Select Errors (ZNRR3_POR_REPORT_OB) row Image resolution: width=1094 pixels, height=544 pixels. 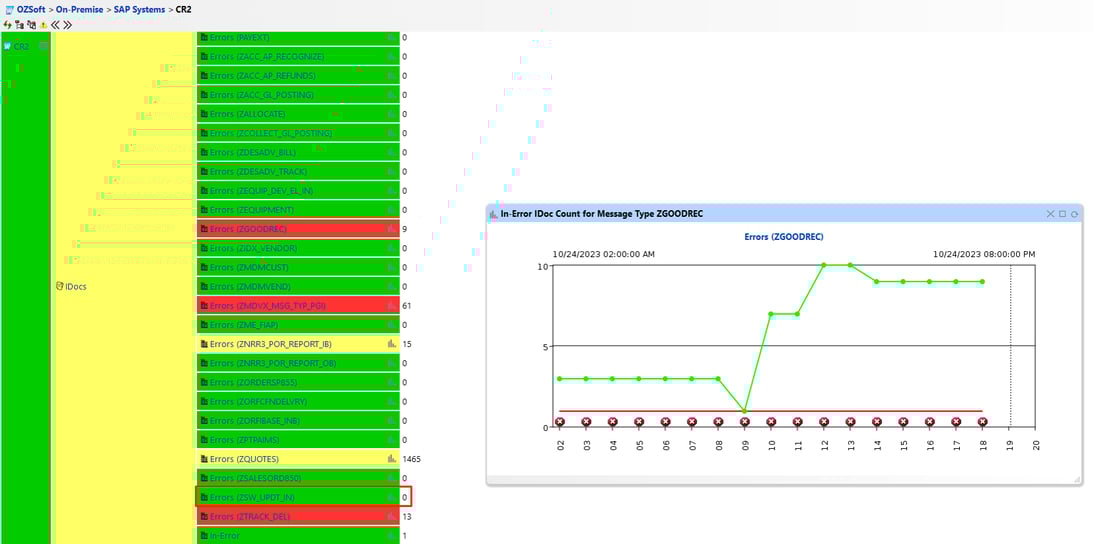(298, 363)
